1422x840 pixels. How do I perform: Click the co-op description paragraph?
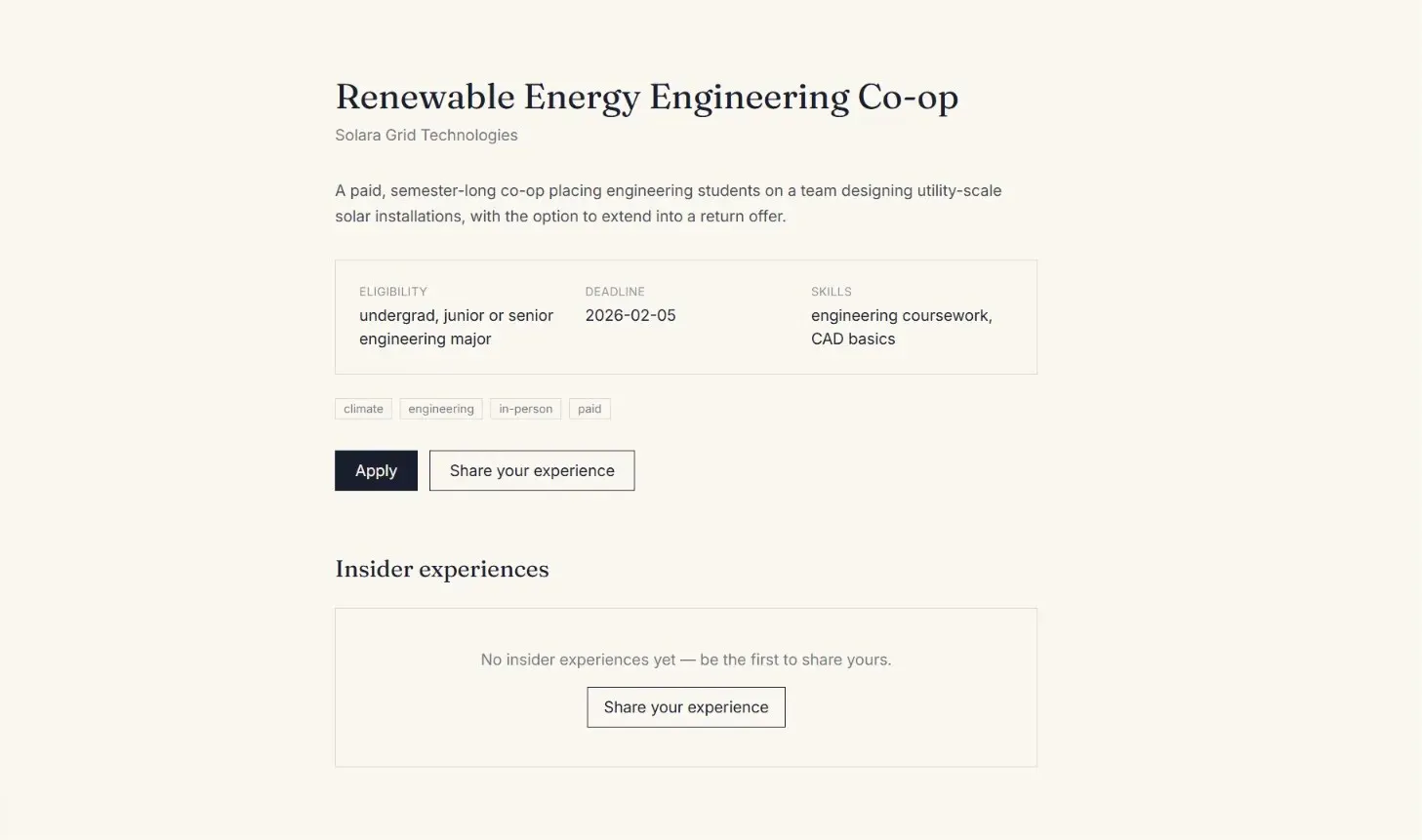tap(669, 203)
